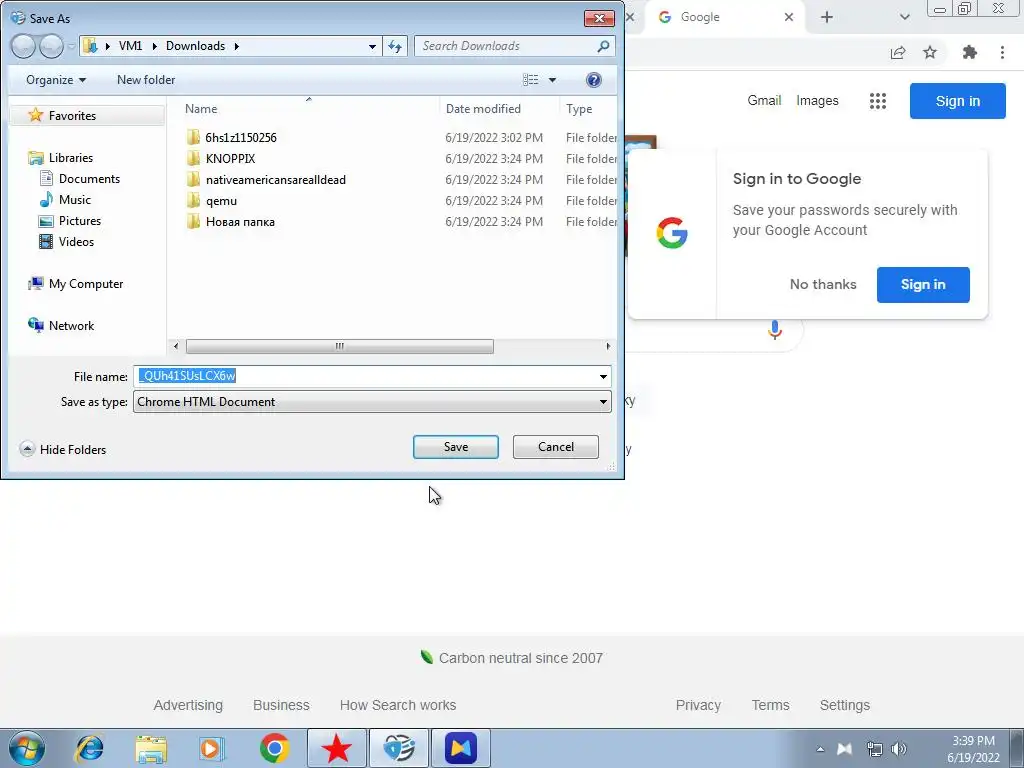Expand the arrow after Downloads in breadcrumb
1024x768 pixels.
tap(236, 46)
